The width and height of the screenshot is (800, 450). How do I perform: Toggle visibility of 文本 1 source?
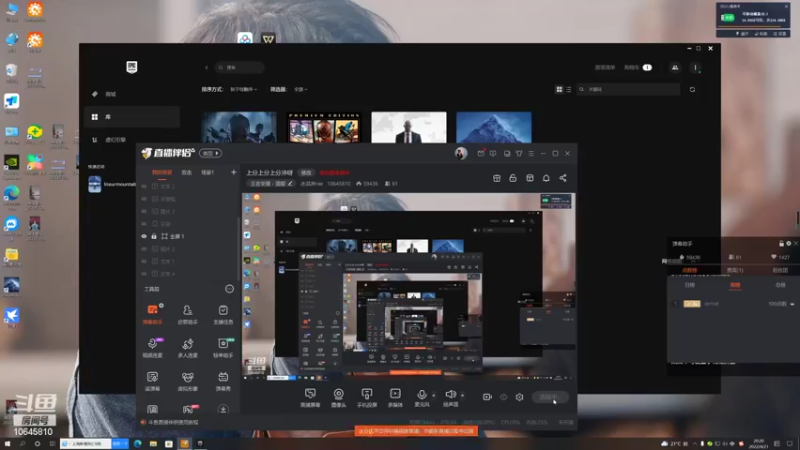(144, 261)
